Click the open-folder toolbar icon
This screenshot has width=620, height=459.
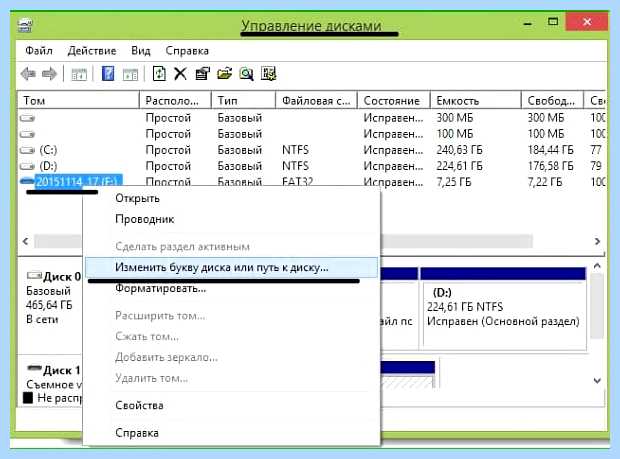[224, 74]
